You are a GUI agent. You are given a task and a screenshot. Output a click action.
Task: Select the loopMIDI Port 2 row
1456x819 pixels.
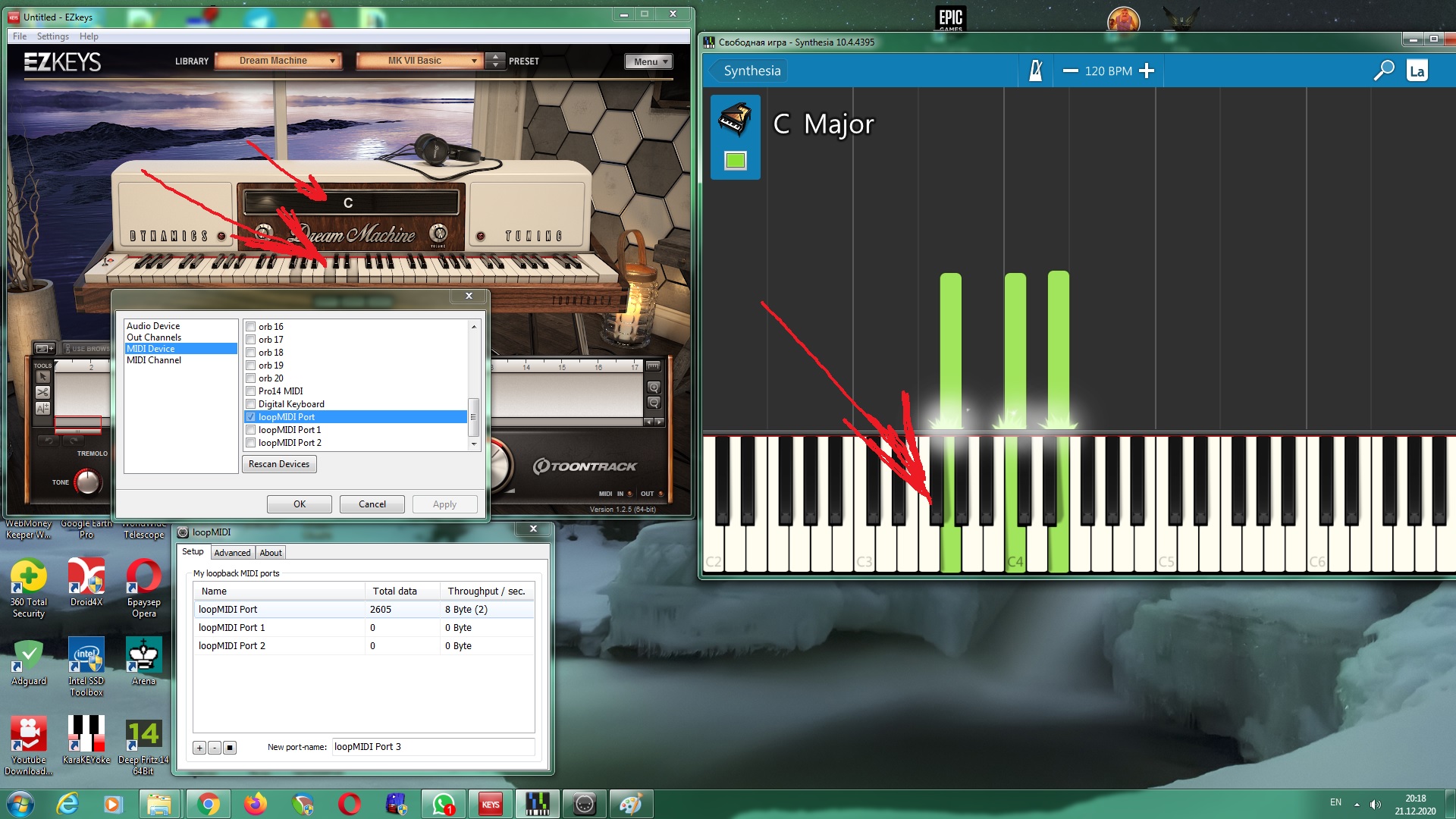(x=364, y=646)
